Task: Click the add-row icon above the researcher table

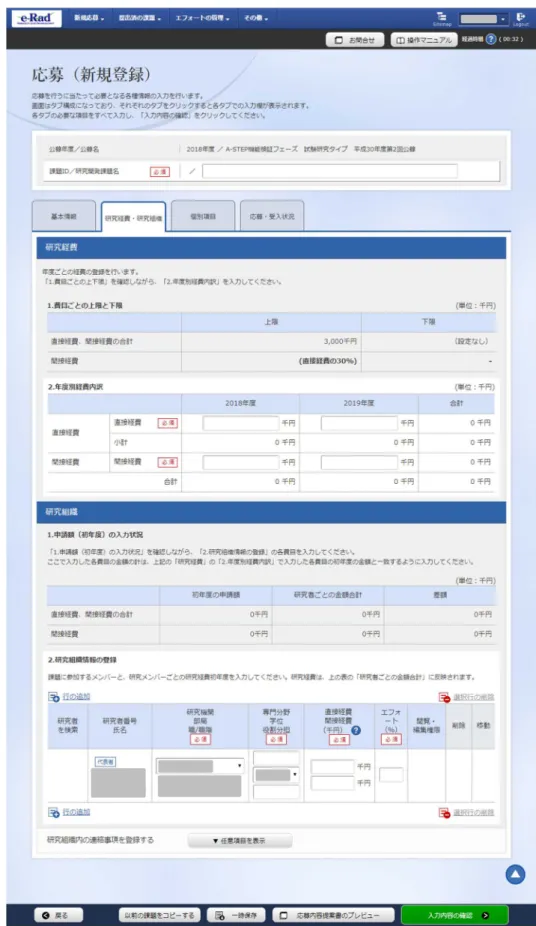Action: [54, 697]
